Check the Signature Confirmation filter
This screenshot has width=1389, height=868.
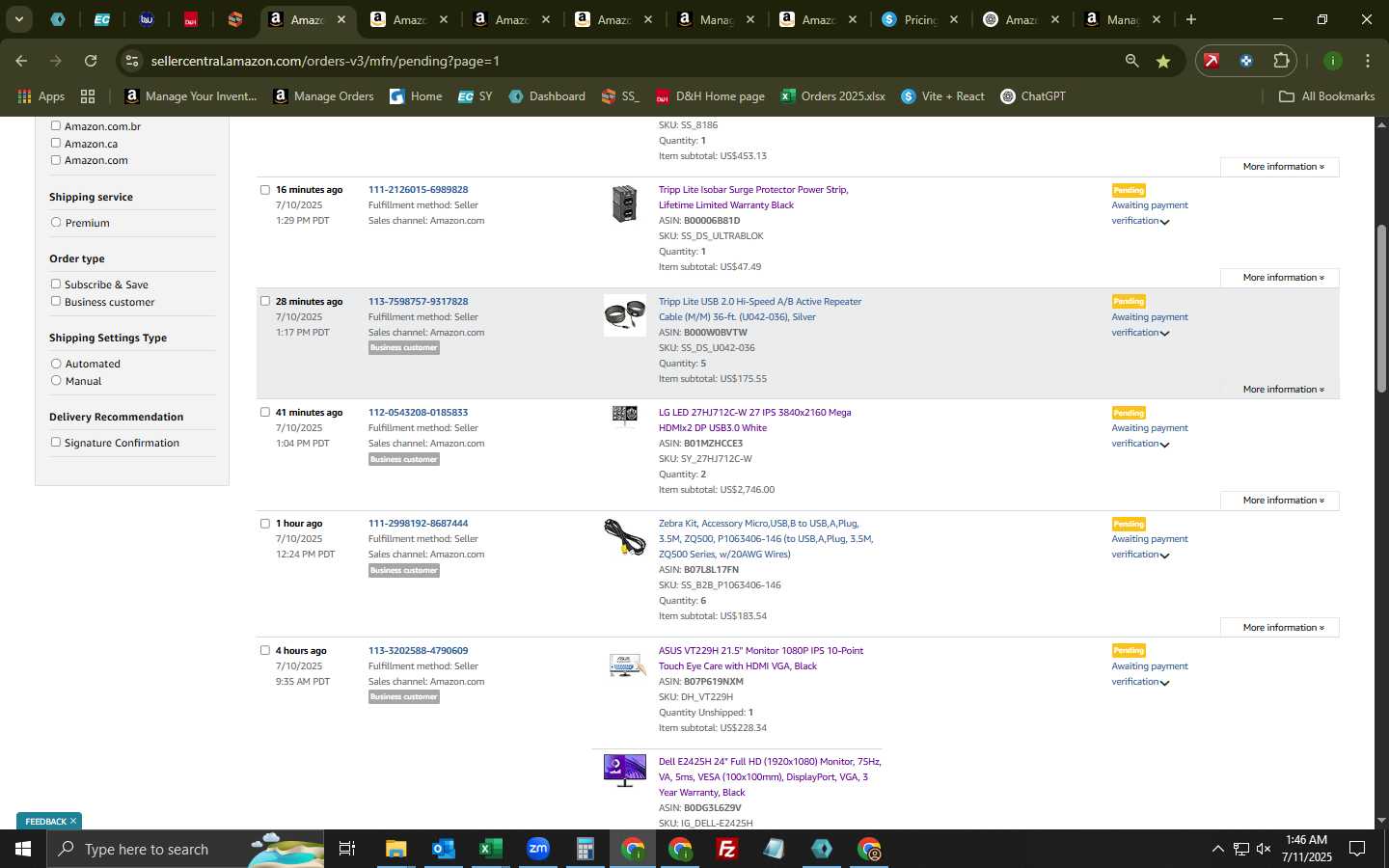[x=56, y=442]
